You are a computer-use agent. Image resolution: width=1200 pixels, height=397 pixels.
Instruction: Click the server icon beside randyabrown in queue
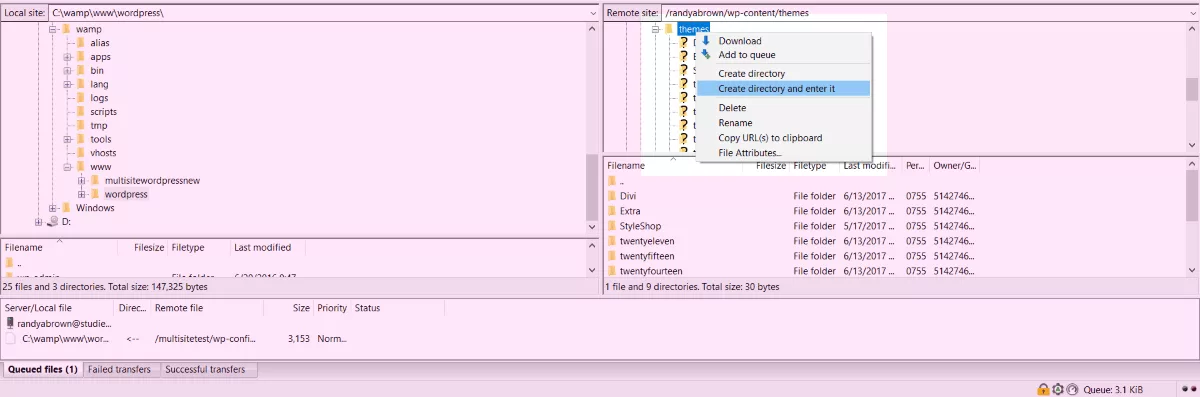point(11,324)
